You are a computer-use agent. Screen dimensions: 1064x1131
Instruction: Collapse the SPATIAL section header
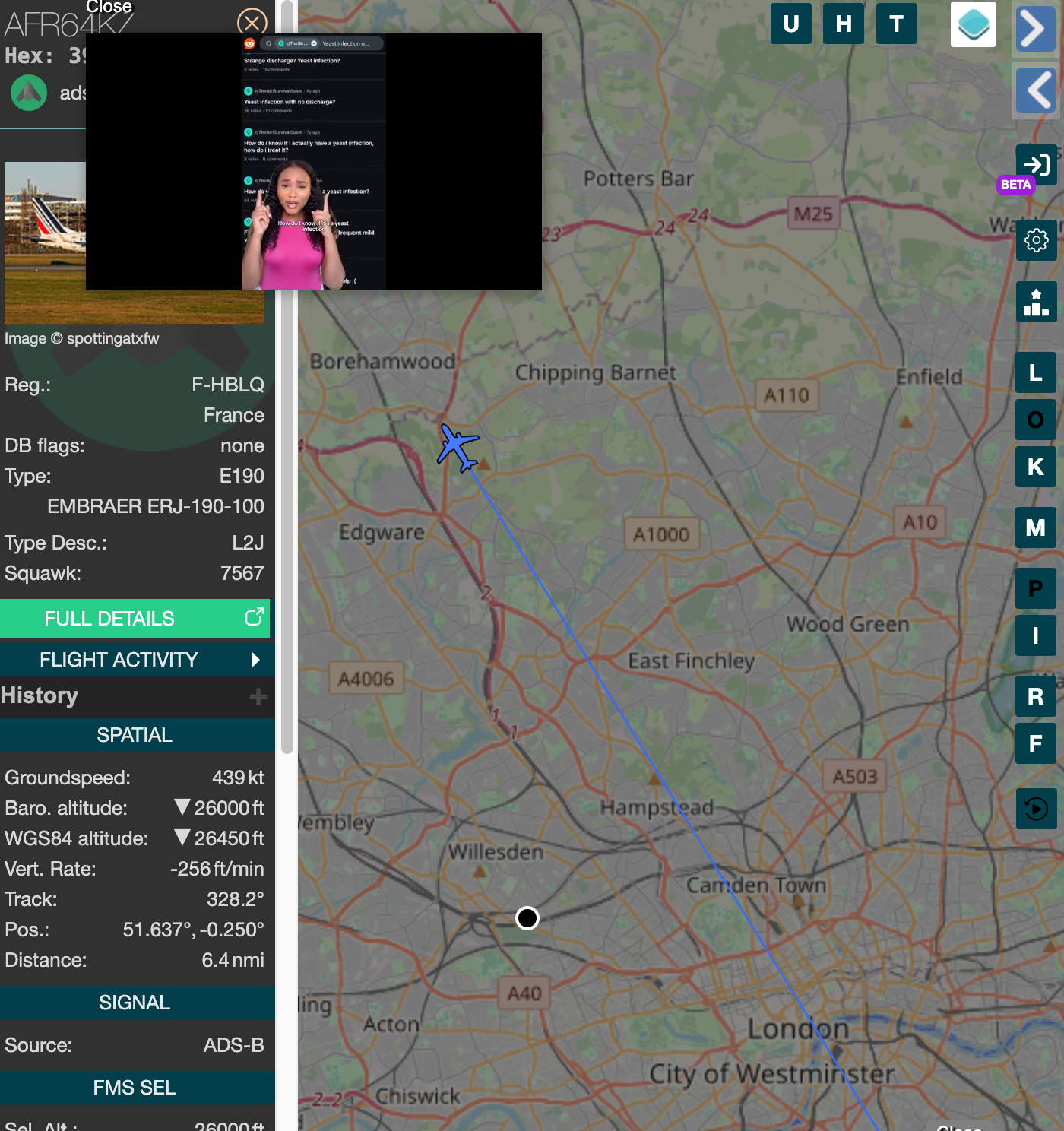click(134, 735)
